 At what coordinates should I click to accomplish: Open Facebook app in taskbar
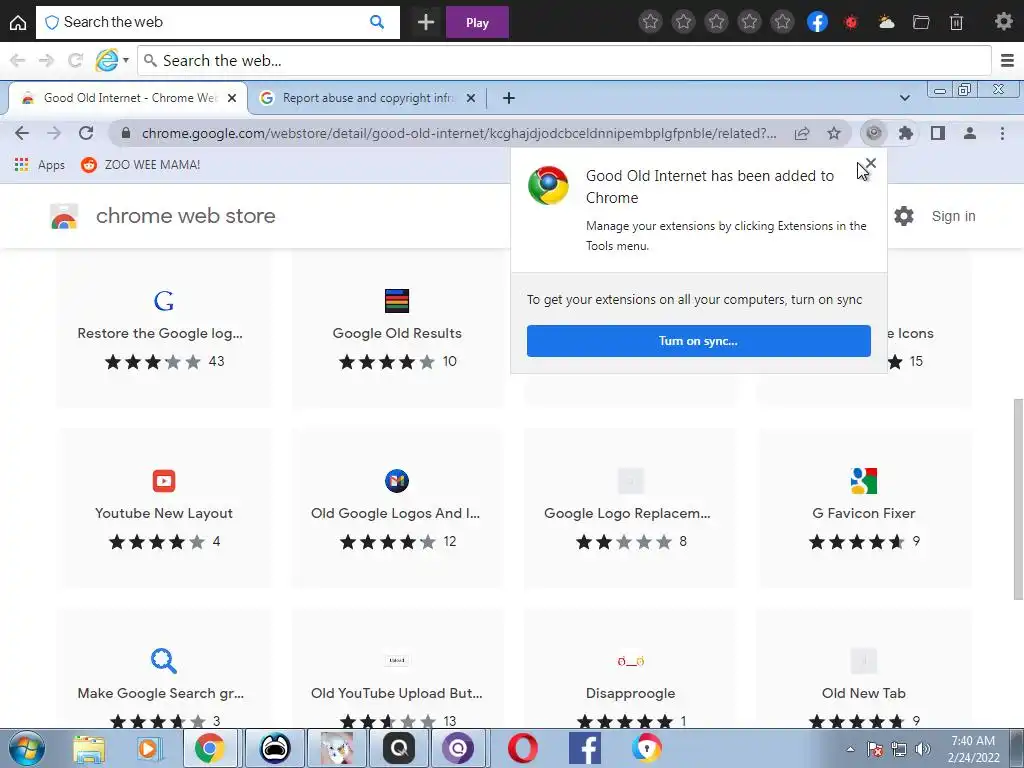click(584, 748)
